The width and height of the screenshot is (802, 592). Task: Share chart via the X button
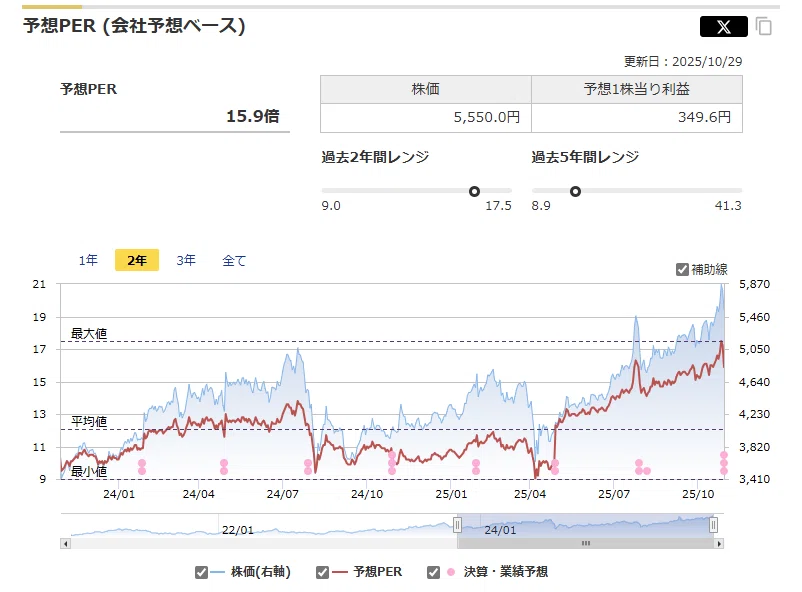coord(723,26)
